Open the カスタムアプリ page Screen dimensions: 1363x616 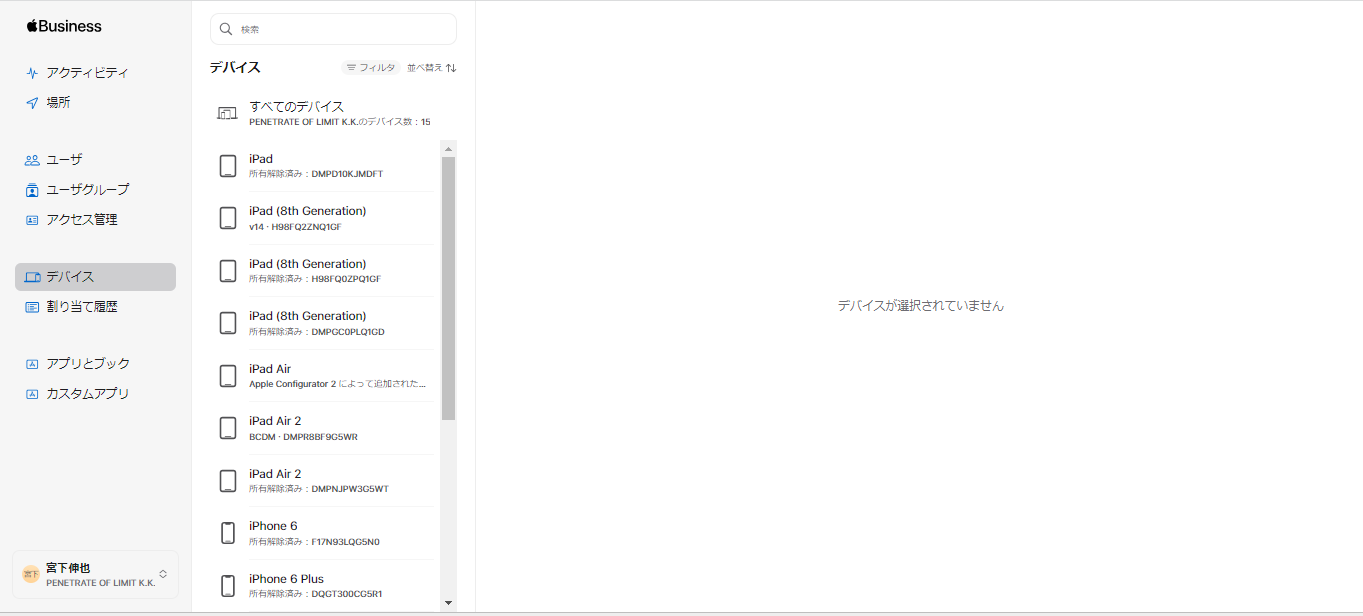(95, 394)
